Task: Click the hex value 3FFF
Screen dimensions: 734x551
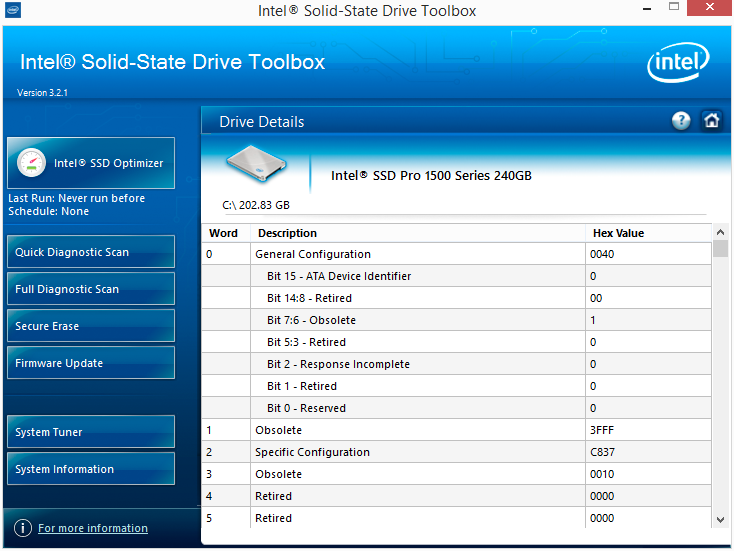Action: pos(602,430)
